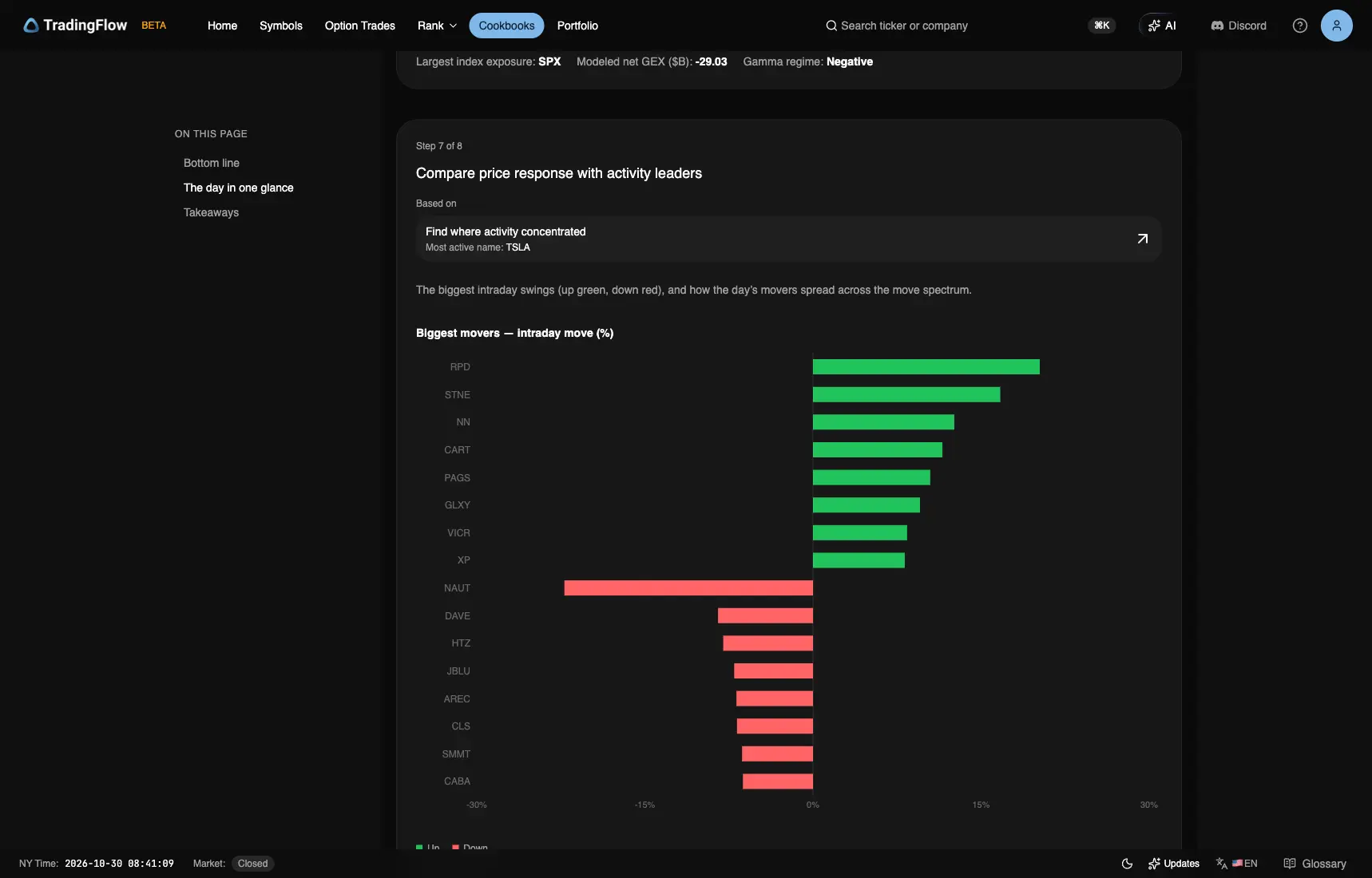This screenshot has height=878, width=1372.
Task: Toggle dark mode moon icon
Action: 1127,864
